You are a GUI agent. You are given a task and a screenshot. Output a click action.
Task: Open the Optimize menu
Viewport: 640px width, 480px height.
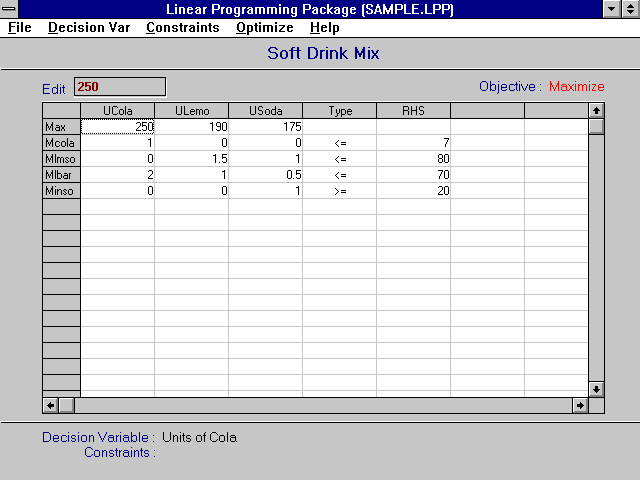point(265,28)
